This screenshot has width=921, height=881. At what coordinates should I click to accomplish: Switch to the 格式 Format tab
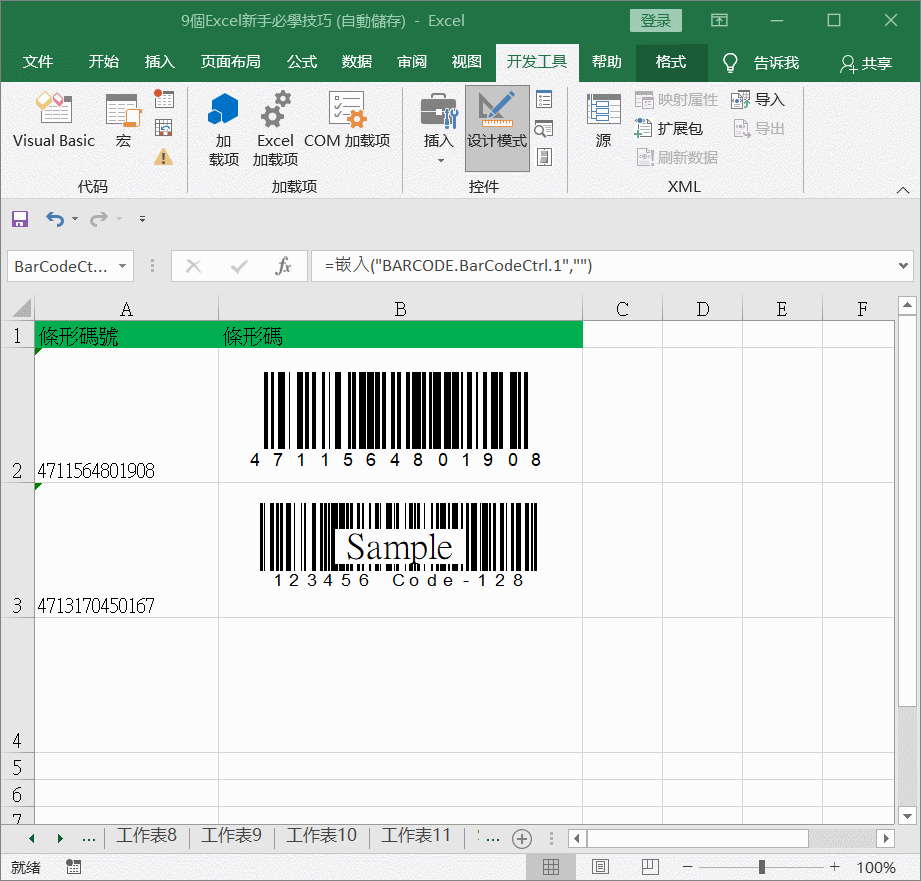coord(671,62)
